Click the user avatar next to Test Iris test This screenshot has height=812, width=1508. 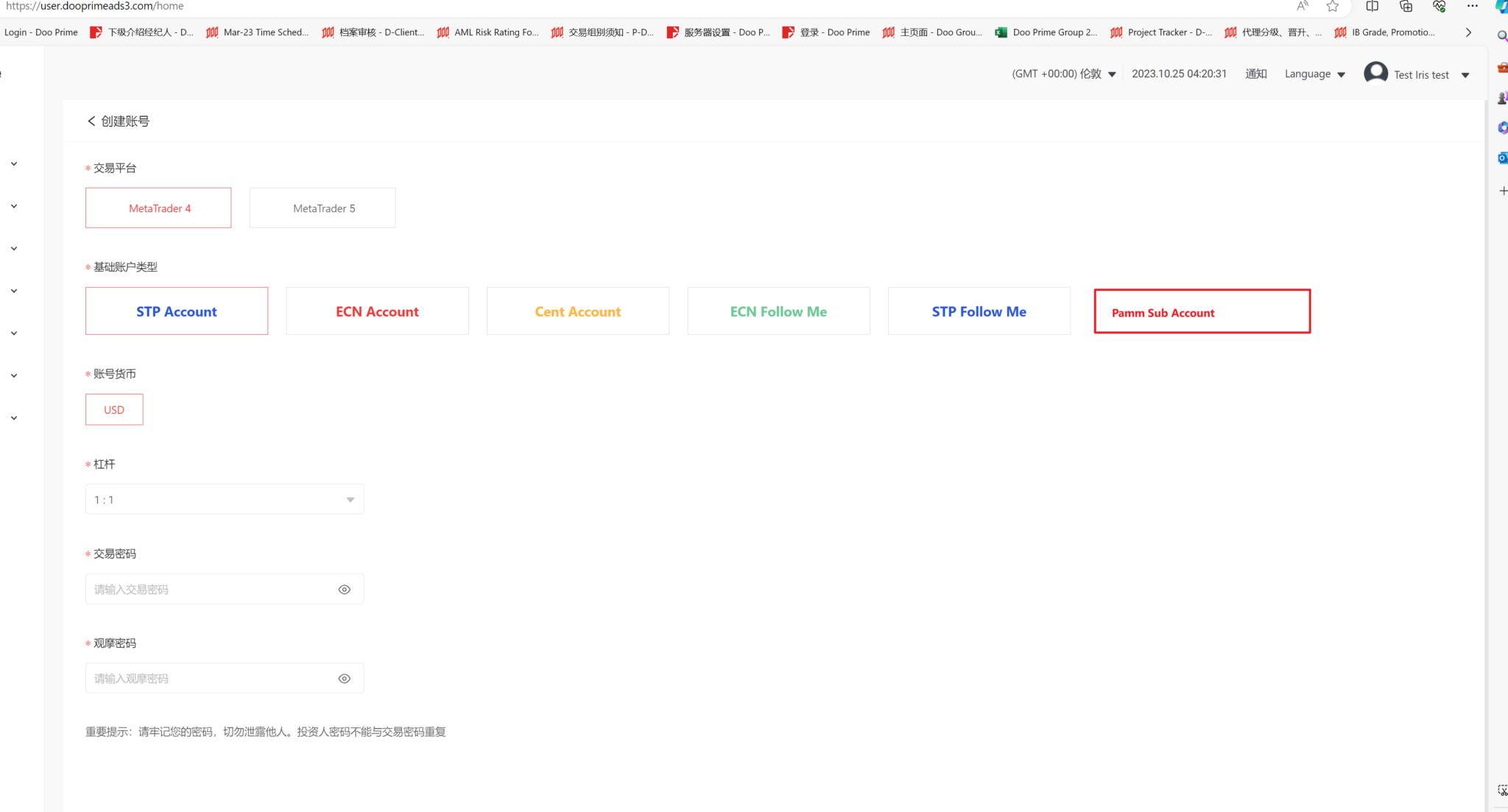(x=1375, y=73)
